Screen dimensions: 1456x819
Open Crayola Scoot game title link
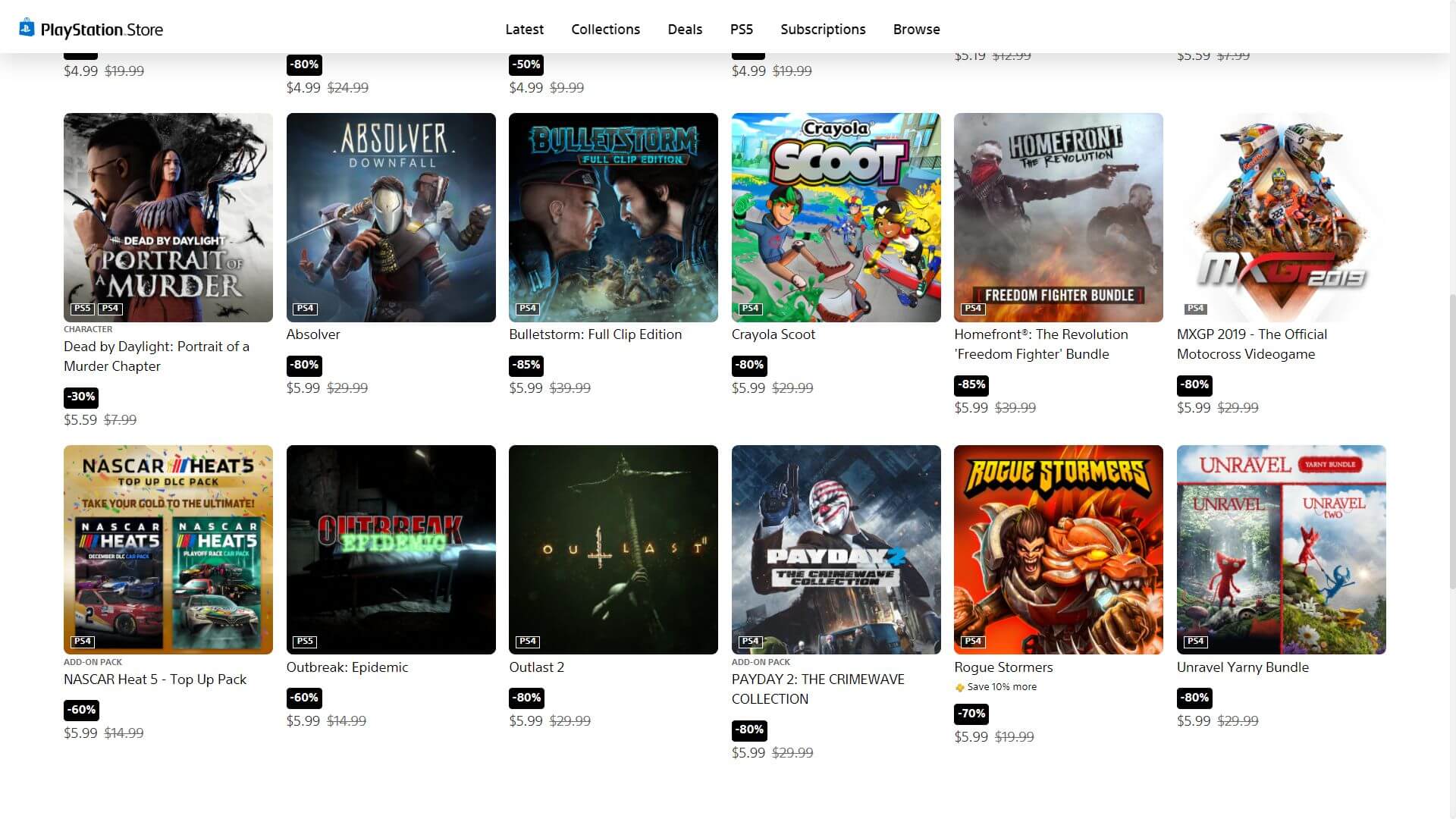coord(773,334)
